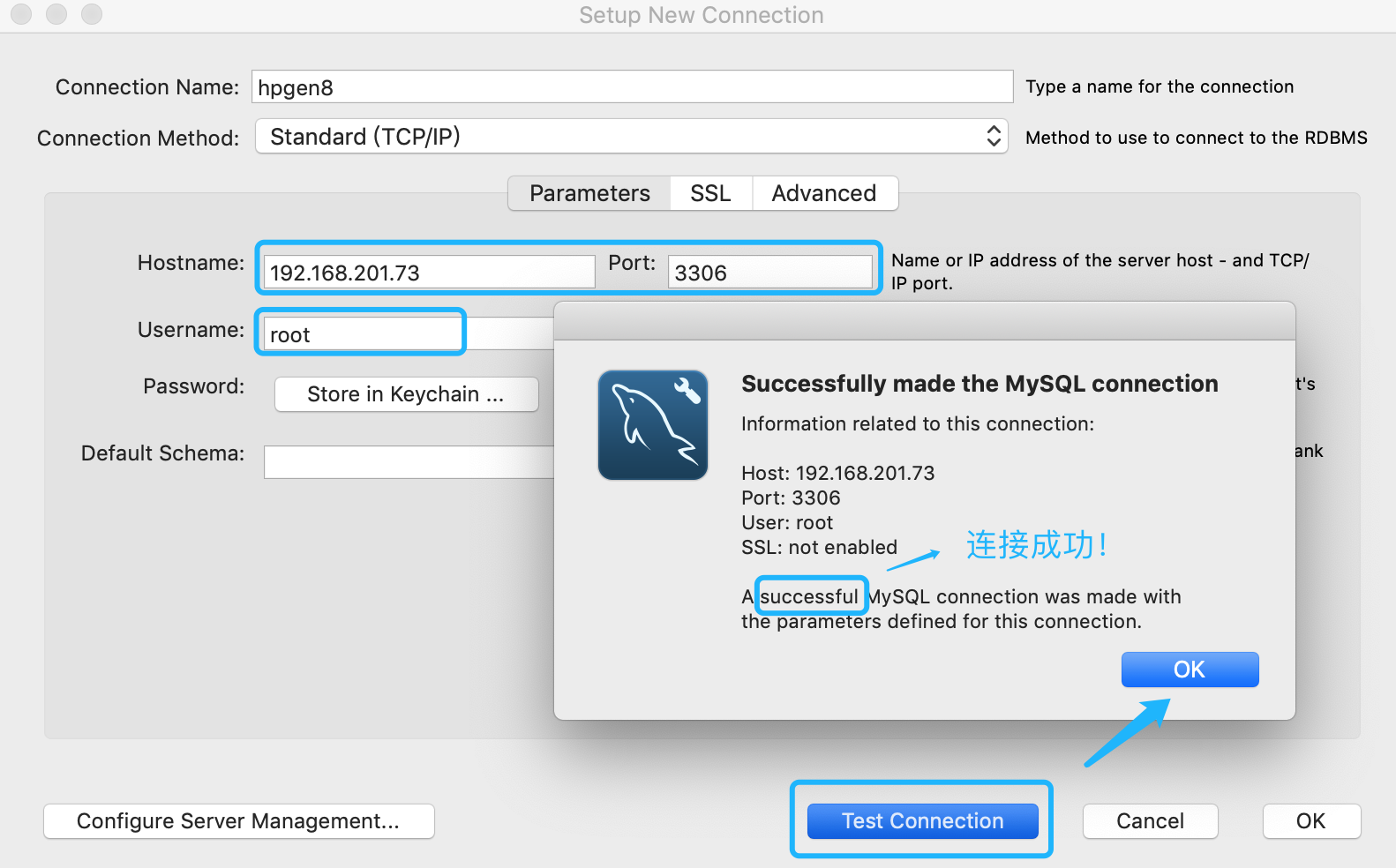The width and height of the screenshot is (1396, 868).
Task: Click the white OK button beside Cancel
Action: point(1310,821)
